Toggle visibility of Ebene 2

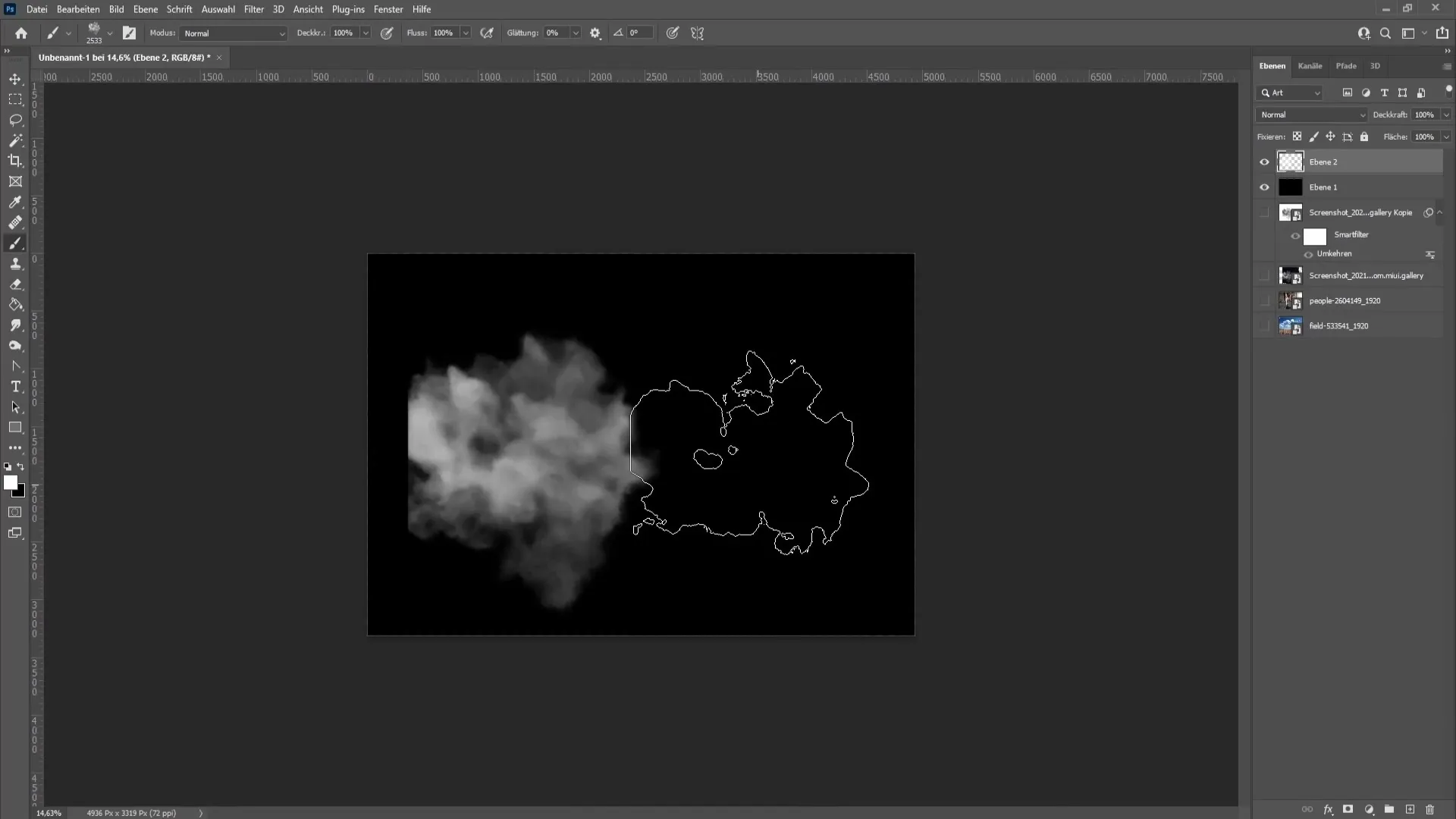(1265, 161)
